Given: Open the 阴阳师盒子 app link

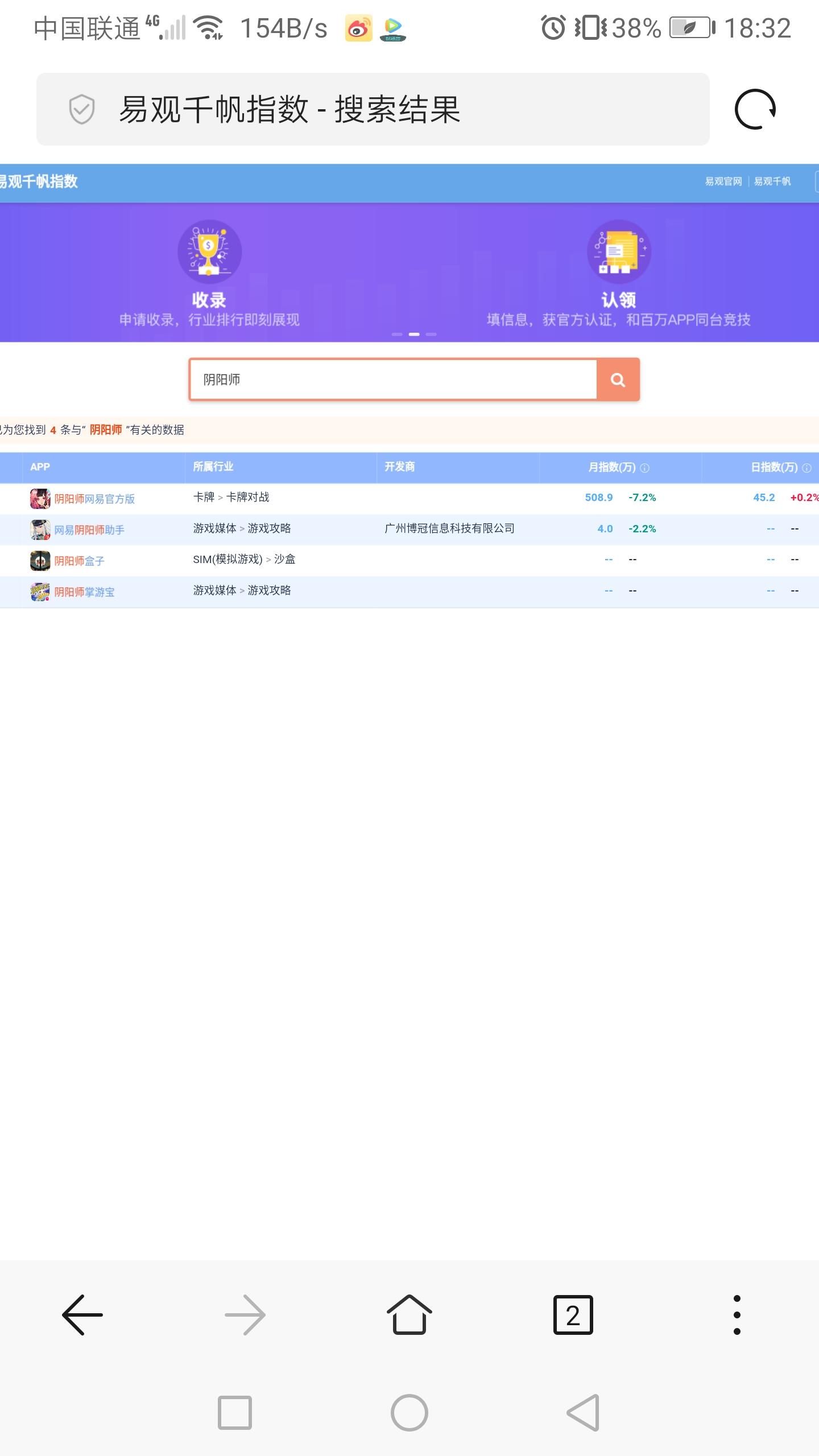Looking at the screenshot, I should (x=79, y=561).
